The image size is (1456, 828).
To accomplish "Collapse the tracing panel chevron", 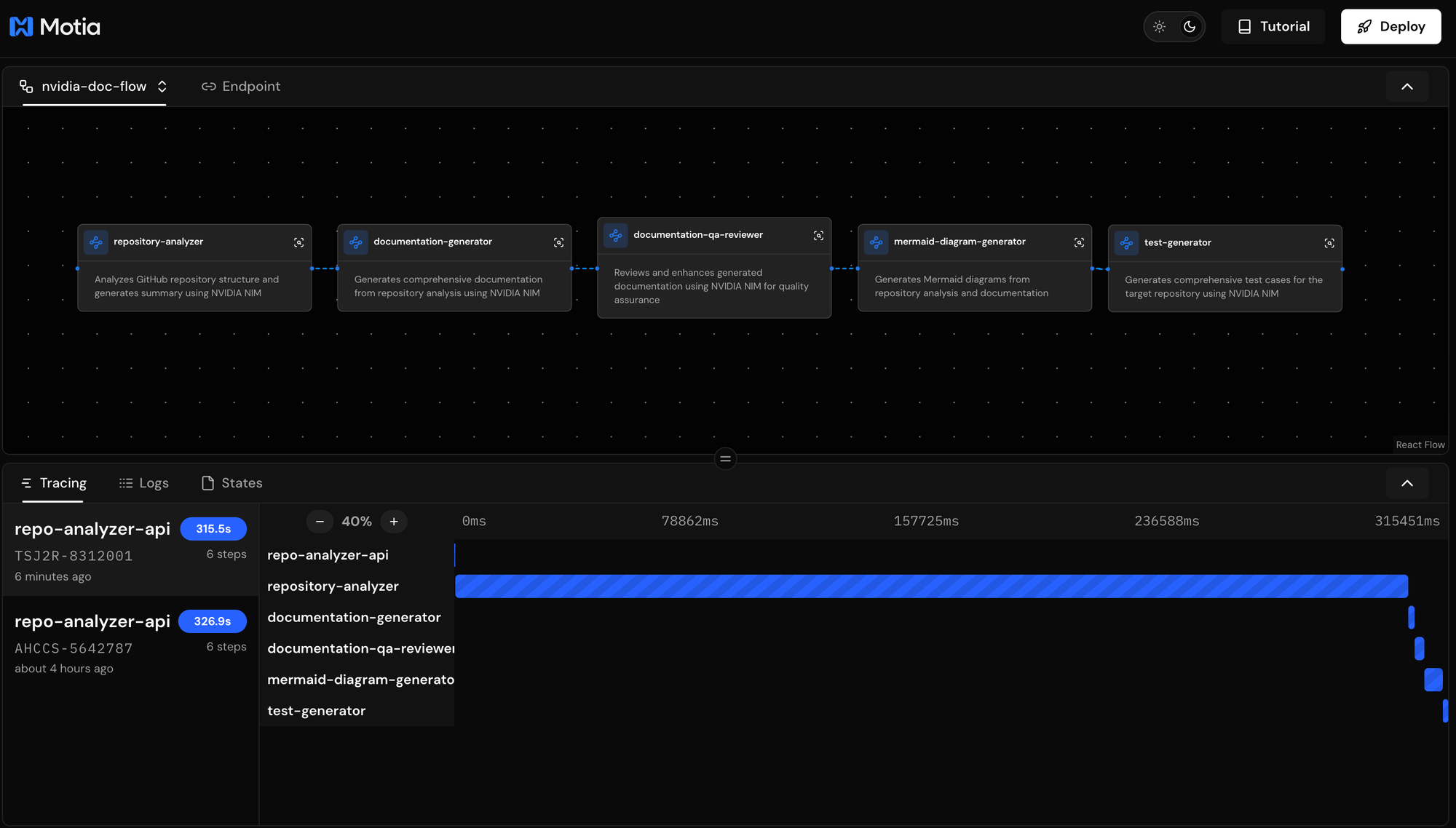I will point(1406,483).
